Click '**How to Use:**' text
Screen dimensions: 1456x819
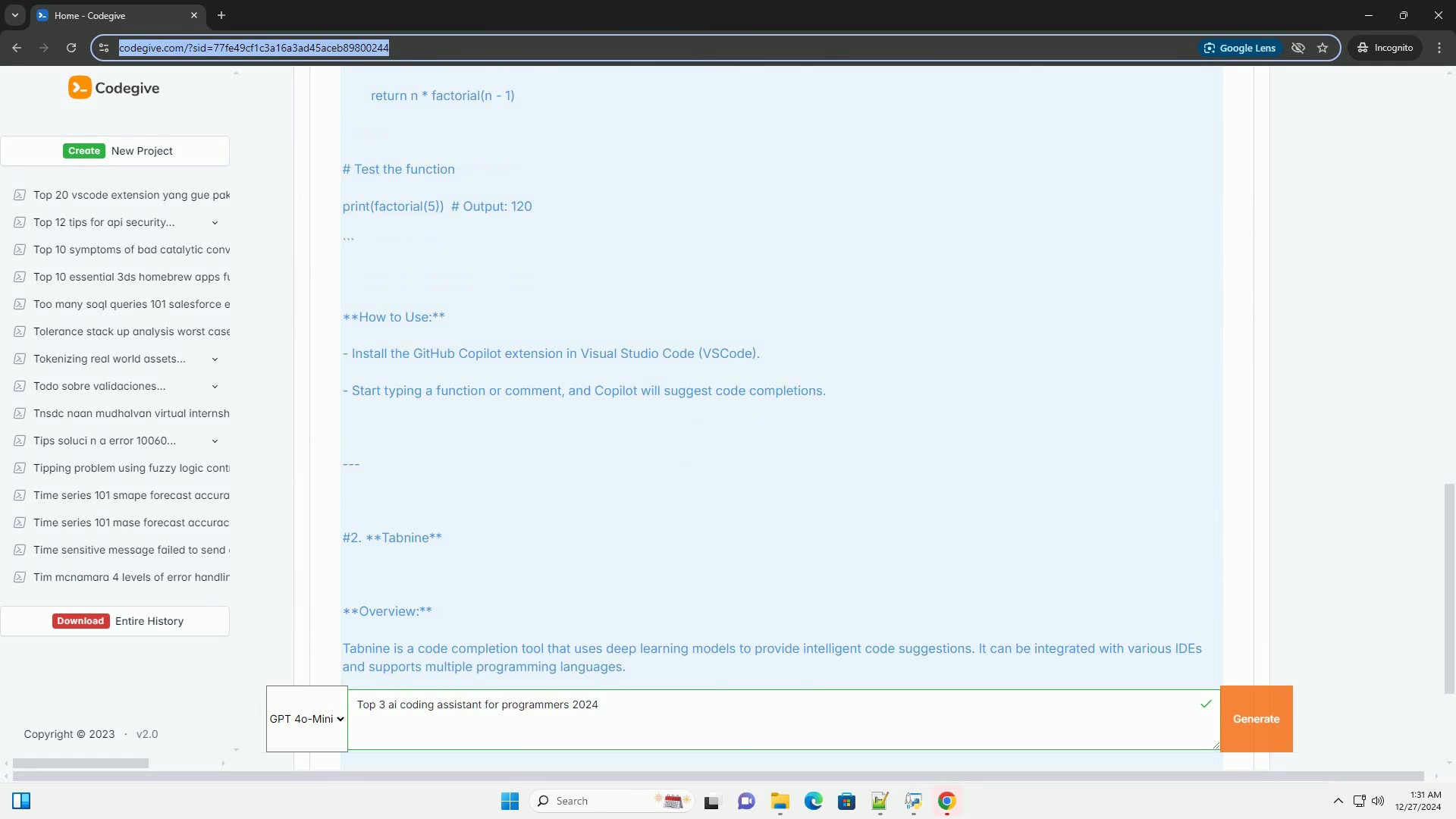394,317
